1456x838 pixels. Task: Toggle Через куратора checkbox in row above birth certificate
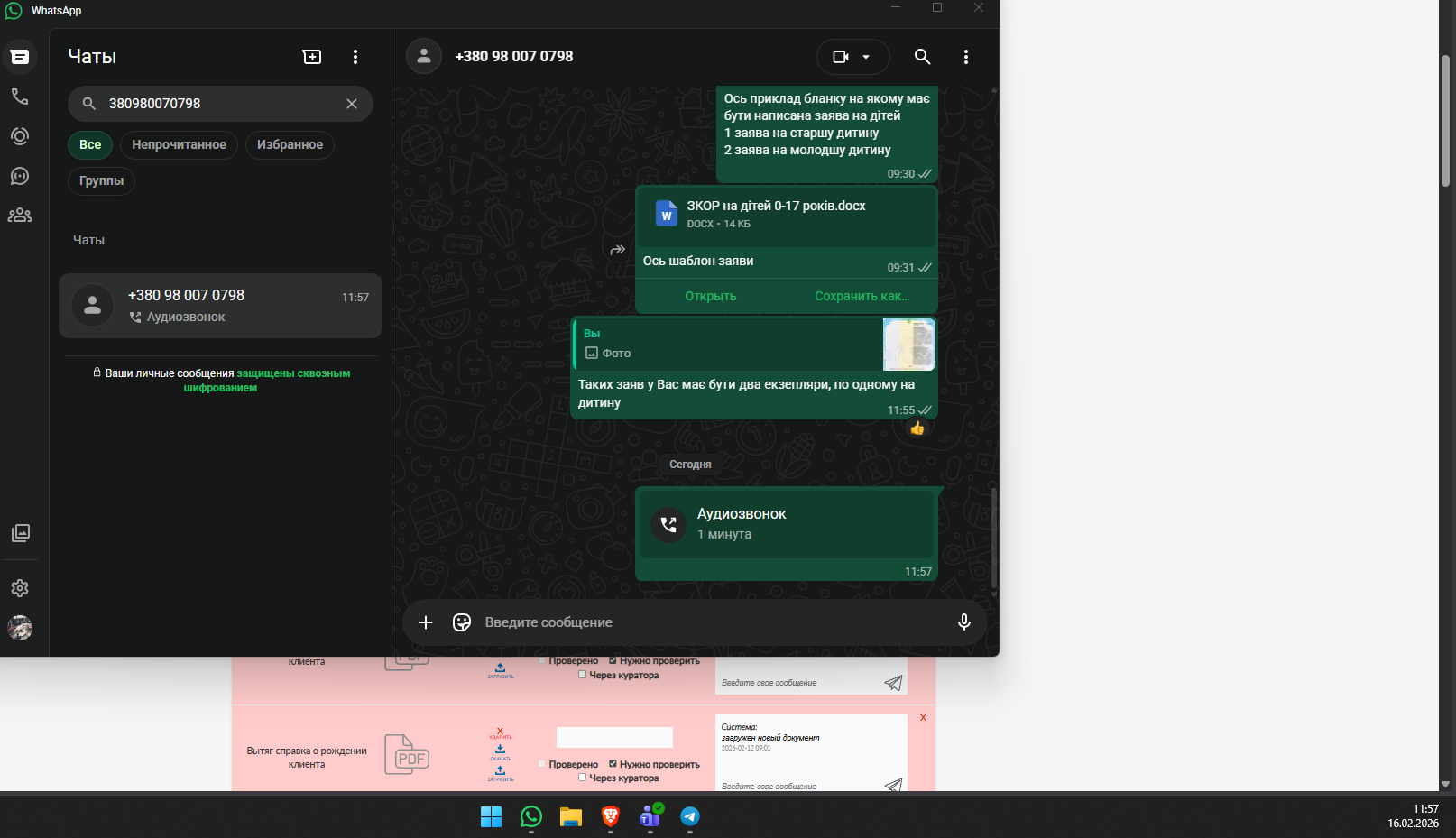(x=583, y=675)
